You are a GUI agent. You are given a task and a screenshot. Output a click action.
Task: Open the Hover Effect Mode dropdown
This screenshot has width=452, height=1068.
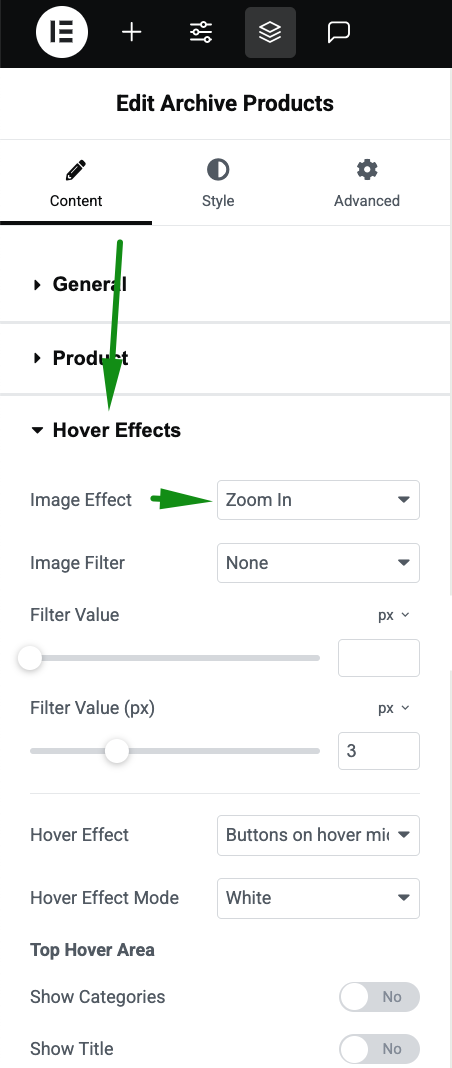[x=318, y=898]
